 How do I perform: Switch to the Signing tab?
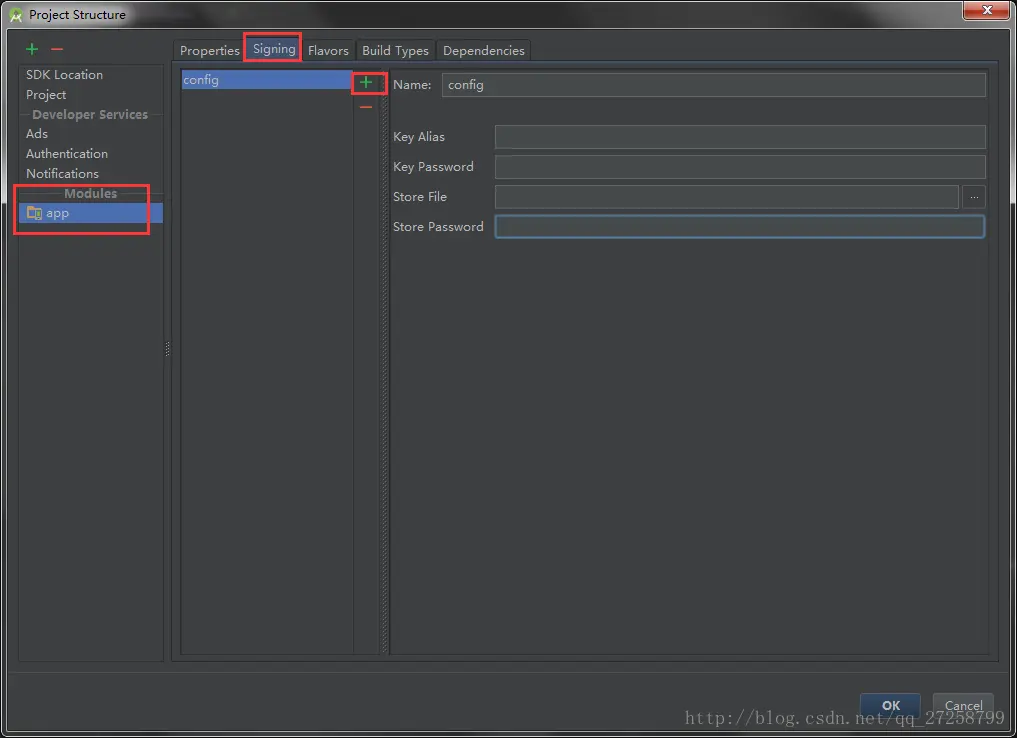pos(274,49)
